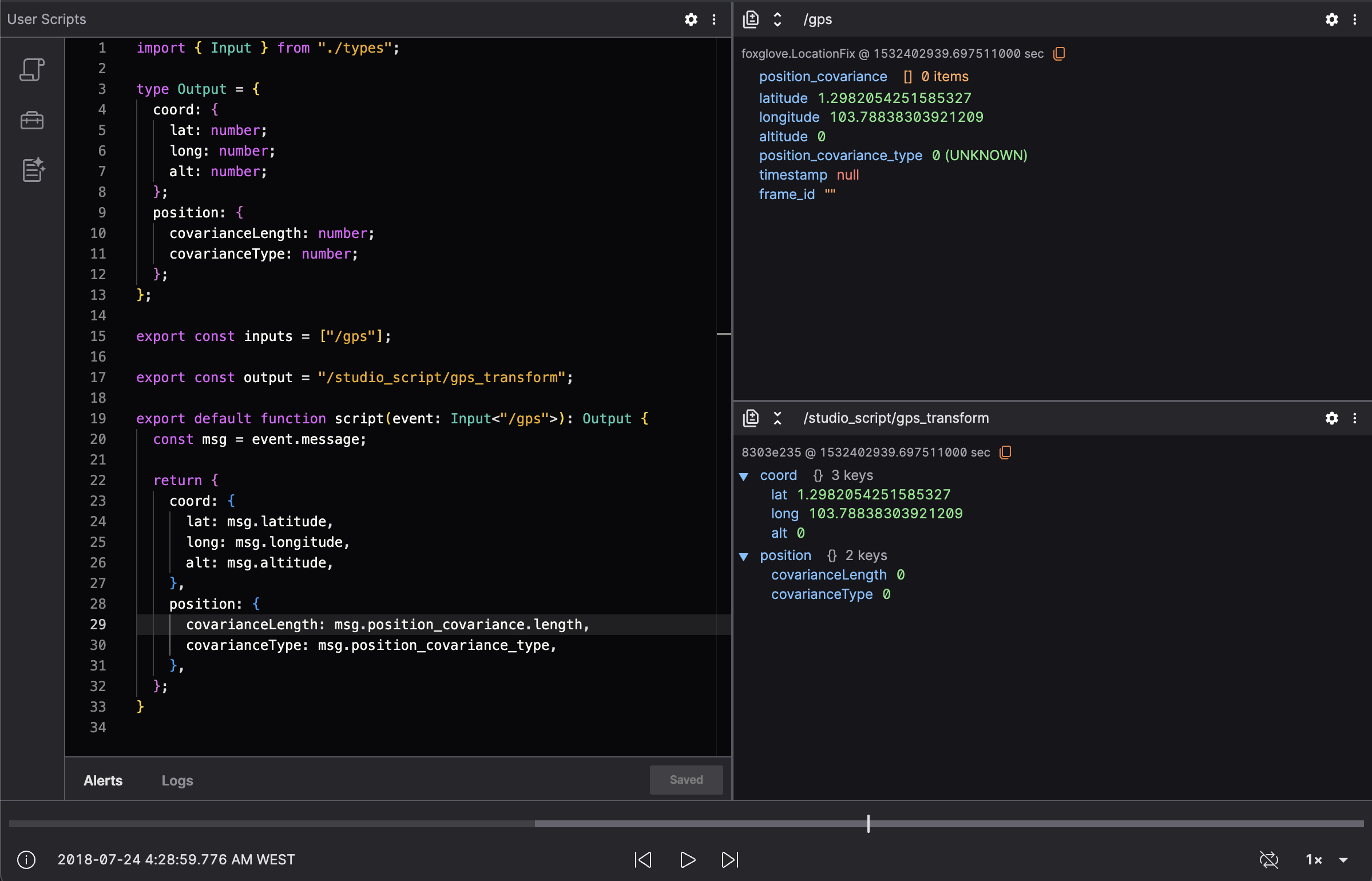
Task: Open the data source info icon
Action: tap(26, 859)
